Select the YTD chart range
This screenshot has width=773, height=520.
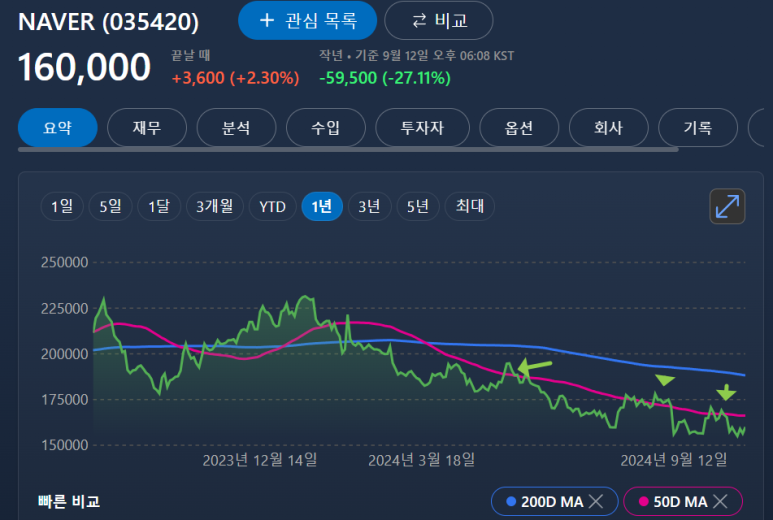pyautogui.click(x=273, y=206)
